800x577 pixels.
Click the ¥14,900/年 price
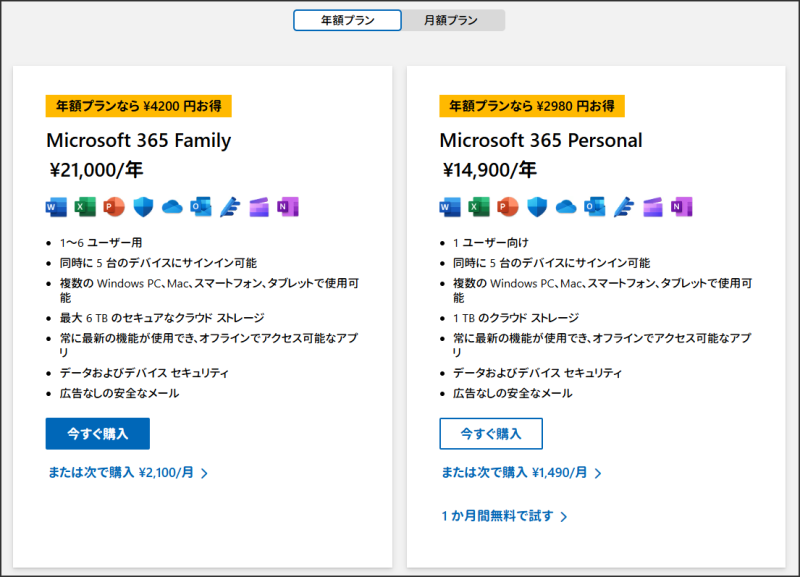(490, 170)
